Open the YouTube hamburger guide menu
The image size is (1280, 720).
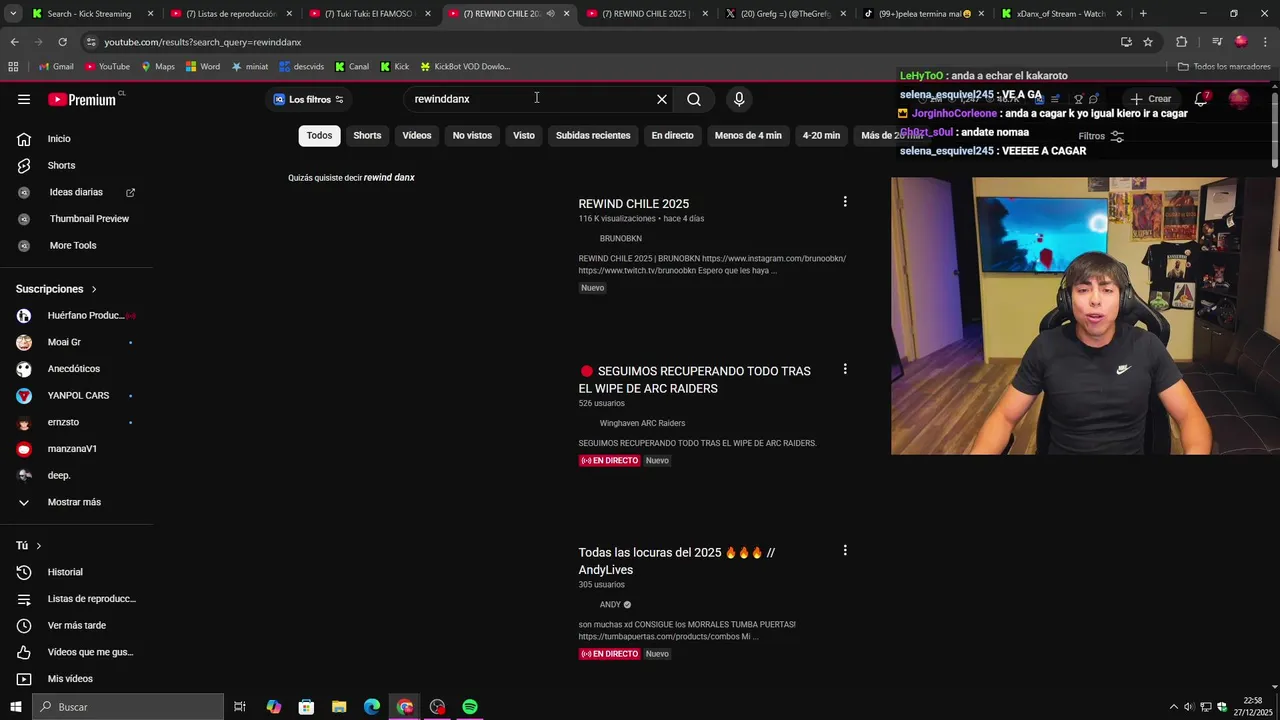tap(24, 99)
